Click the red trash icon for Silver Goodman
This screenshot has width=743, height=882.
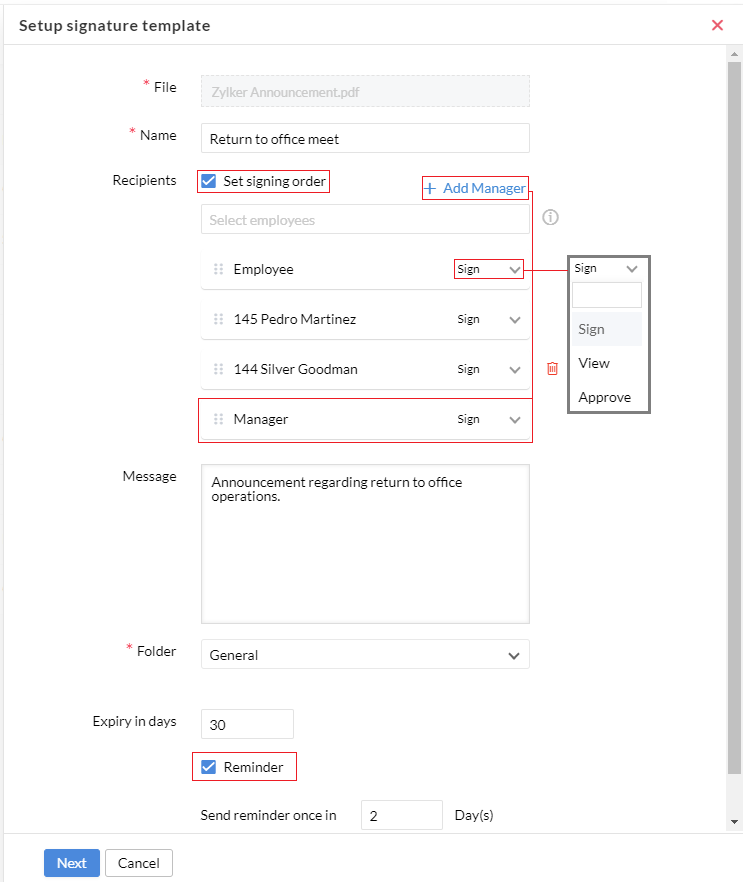552,369
